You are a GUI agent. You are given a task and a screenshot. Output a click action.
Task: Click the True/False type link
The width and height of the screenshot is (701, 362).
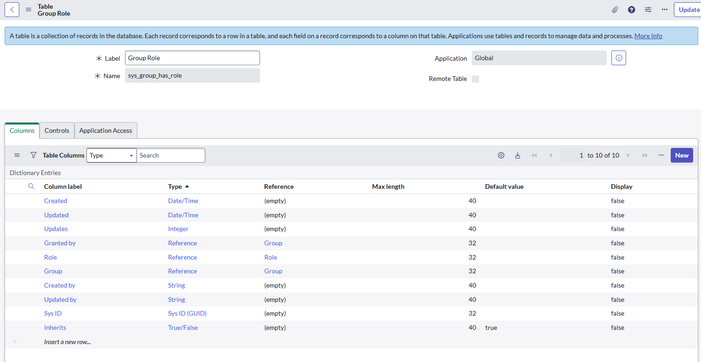coord(183,328)
